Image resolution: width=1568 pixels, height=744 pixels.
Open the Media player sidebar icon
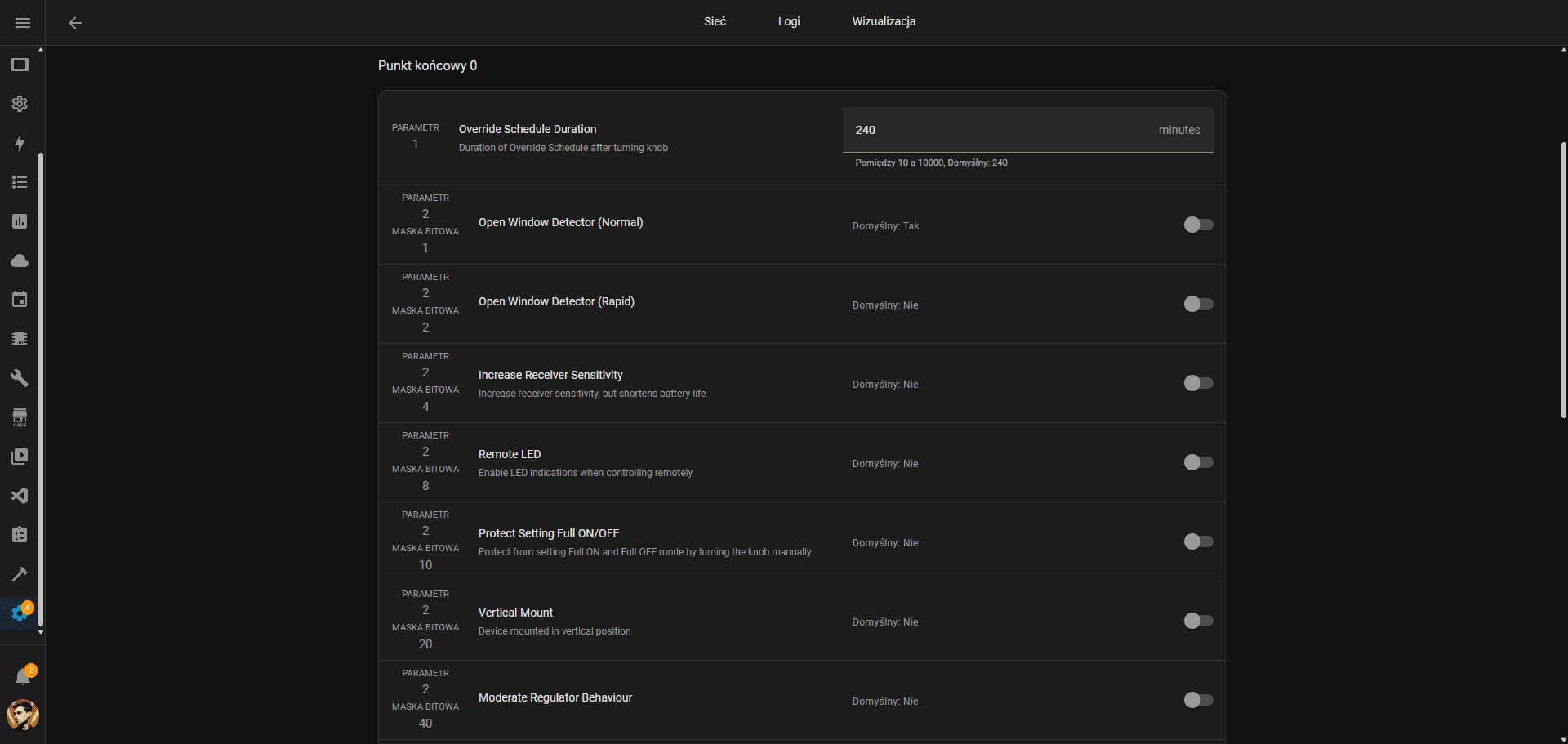pos(20,457)
